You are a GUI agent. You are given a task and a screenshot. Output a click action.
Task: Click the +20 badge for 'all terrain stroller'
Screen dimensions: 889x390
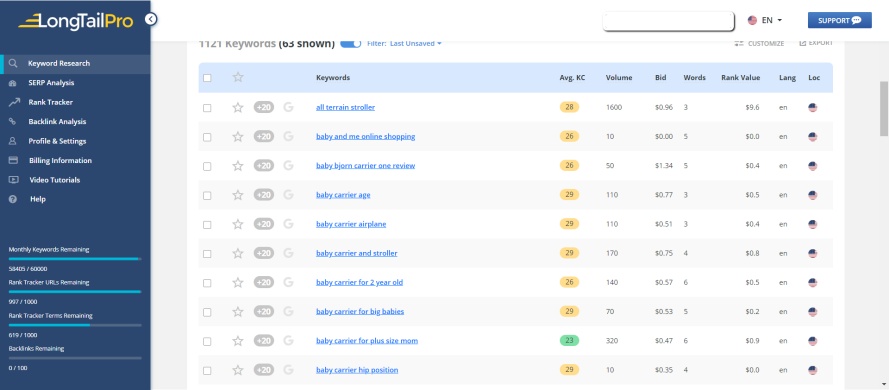pos(264,107)
